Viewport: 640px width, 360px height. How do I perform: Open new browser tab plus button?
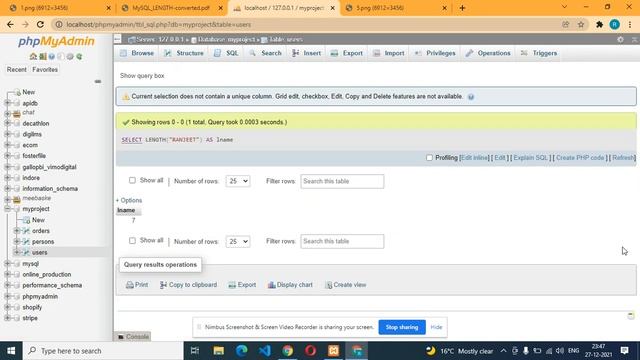tap(462, 8)
